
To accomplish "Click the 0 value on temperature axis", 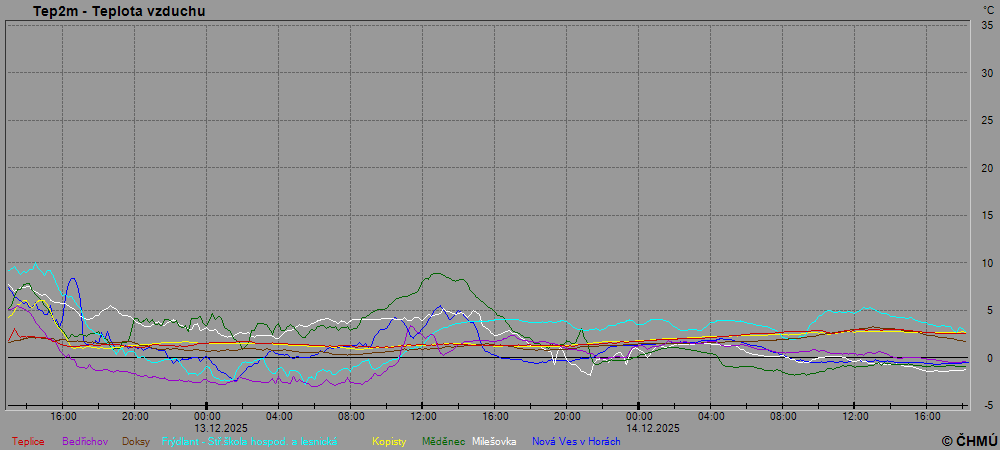I will coord(988,357).
